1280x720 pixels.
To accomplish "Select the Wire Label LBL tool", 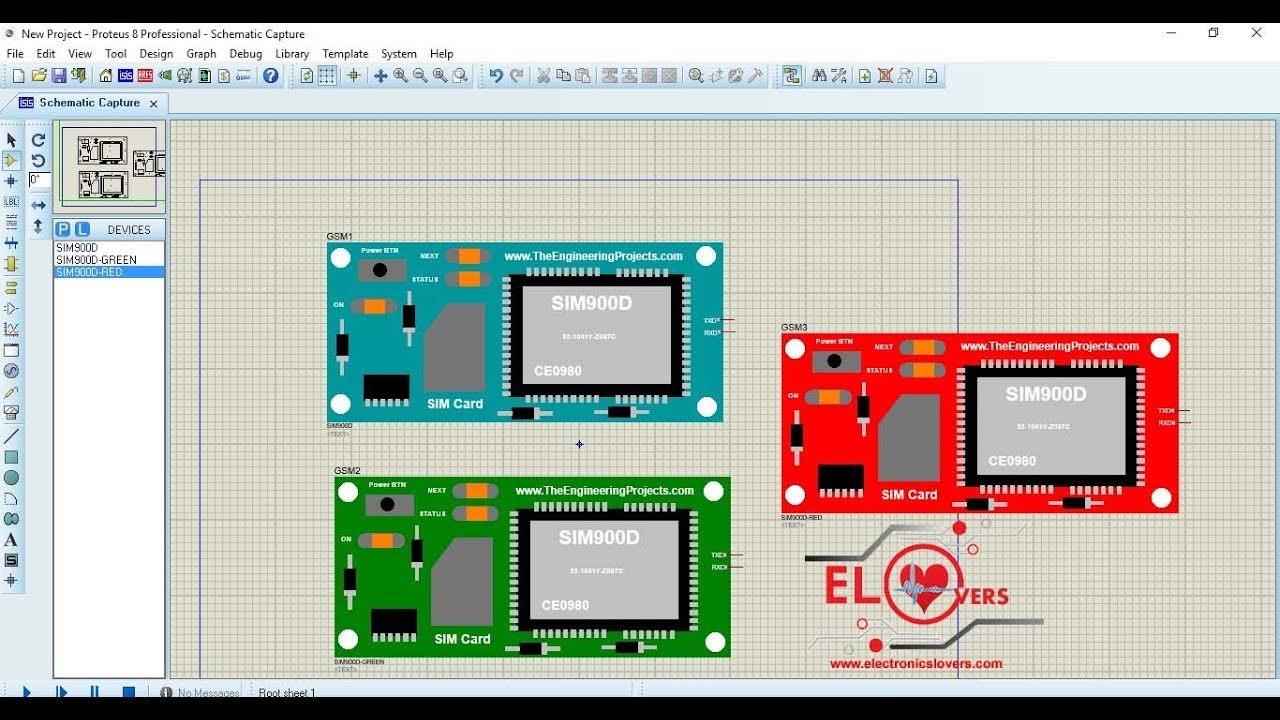I will (11, 202).
